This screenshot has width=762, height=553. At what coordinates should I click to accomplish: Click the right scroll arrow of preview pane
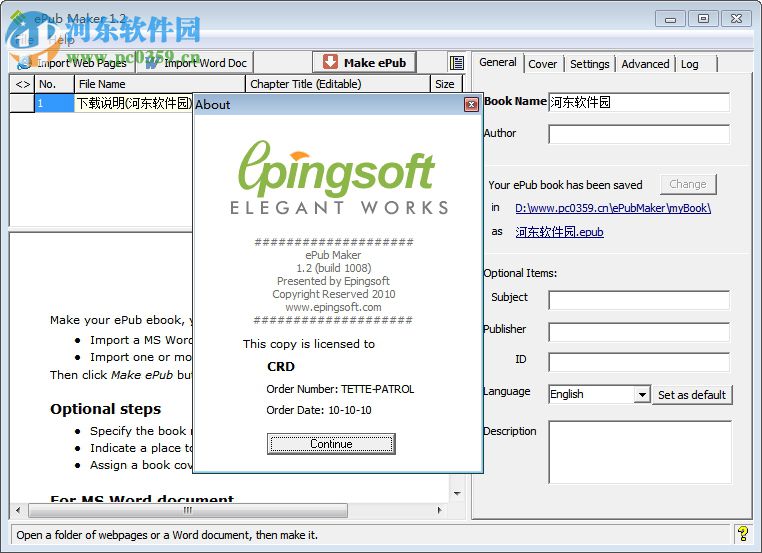coord(439,510)
